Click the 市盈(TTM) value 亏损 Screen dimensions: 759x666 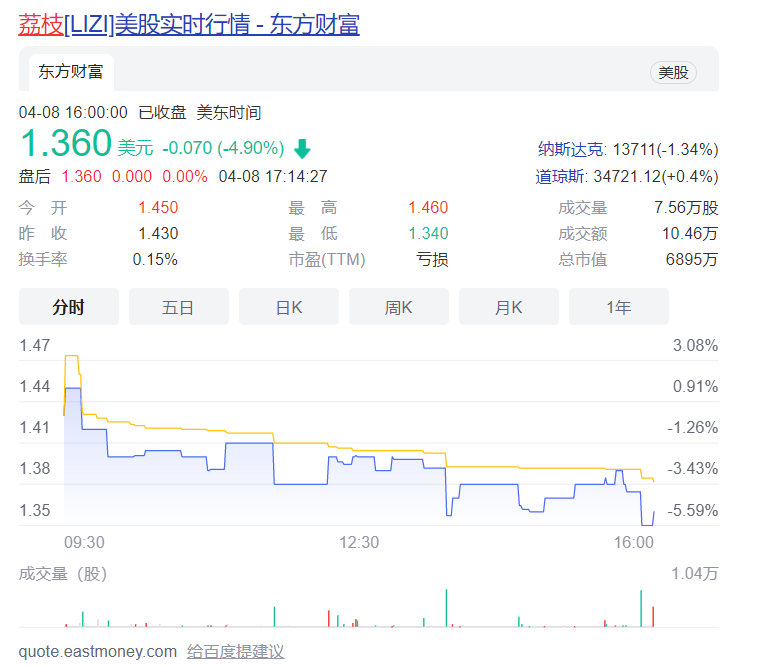433,259
